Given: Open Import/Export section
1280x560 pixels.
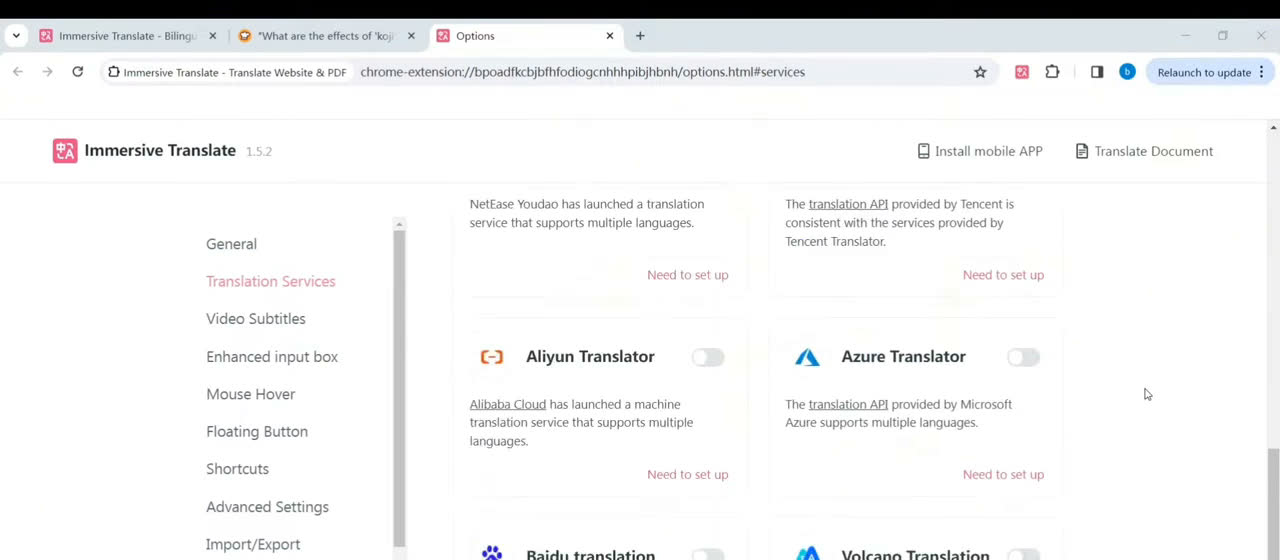Looking at the screenshot, I should click(x=253, y=544).
